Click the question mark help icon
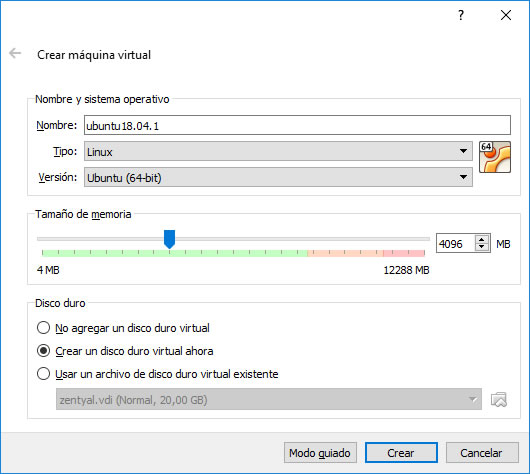Viewport: 530px width, 474px height. point(461,15)
